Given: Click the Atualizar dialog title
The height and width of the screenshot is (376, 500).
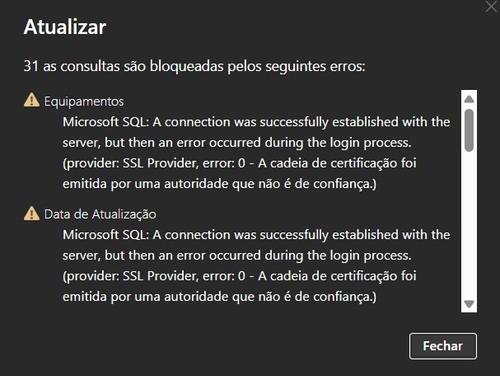Looking at the screenshot, I should (65, 27).
